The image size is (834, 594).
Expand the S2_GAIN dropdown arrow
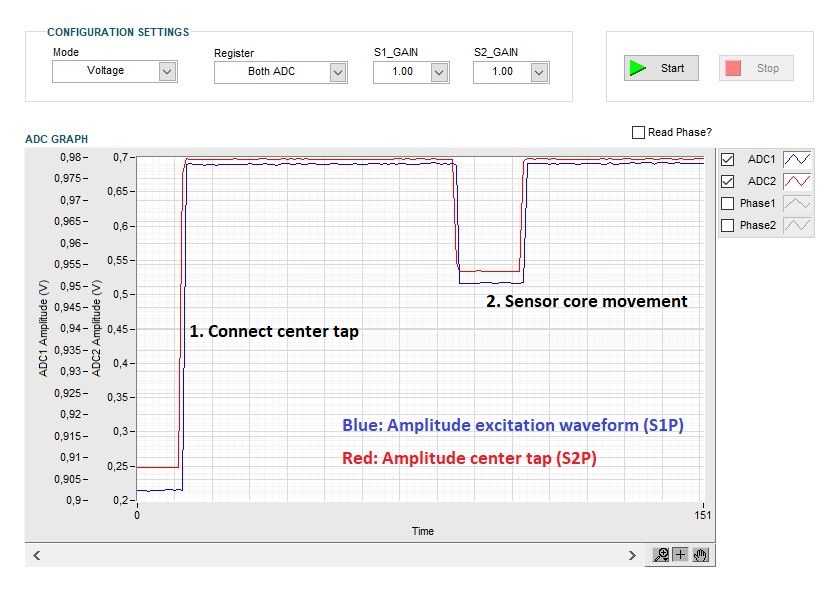pos(539,72)
